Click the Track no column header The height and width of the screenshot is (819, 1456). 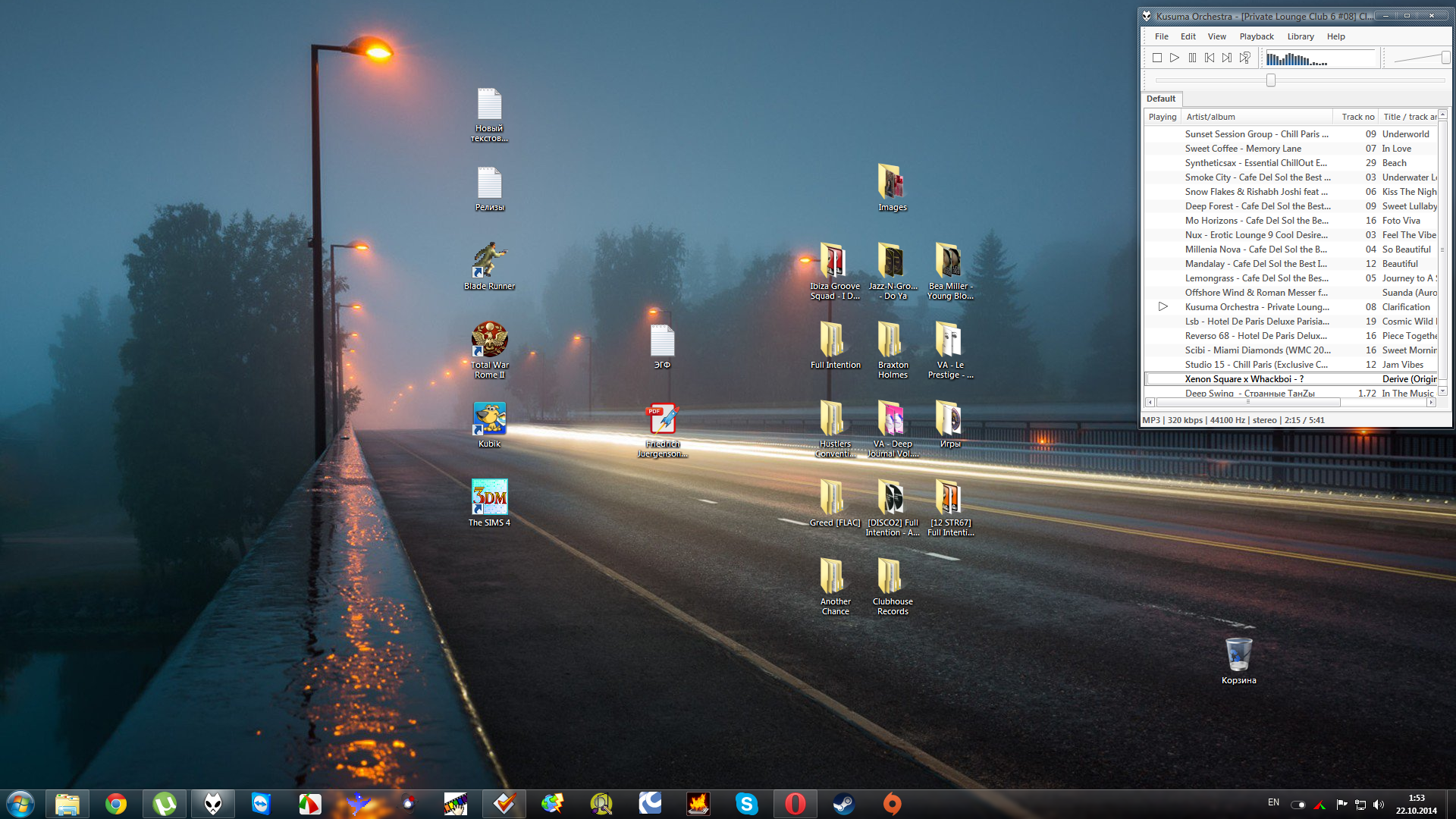1357,117
